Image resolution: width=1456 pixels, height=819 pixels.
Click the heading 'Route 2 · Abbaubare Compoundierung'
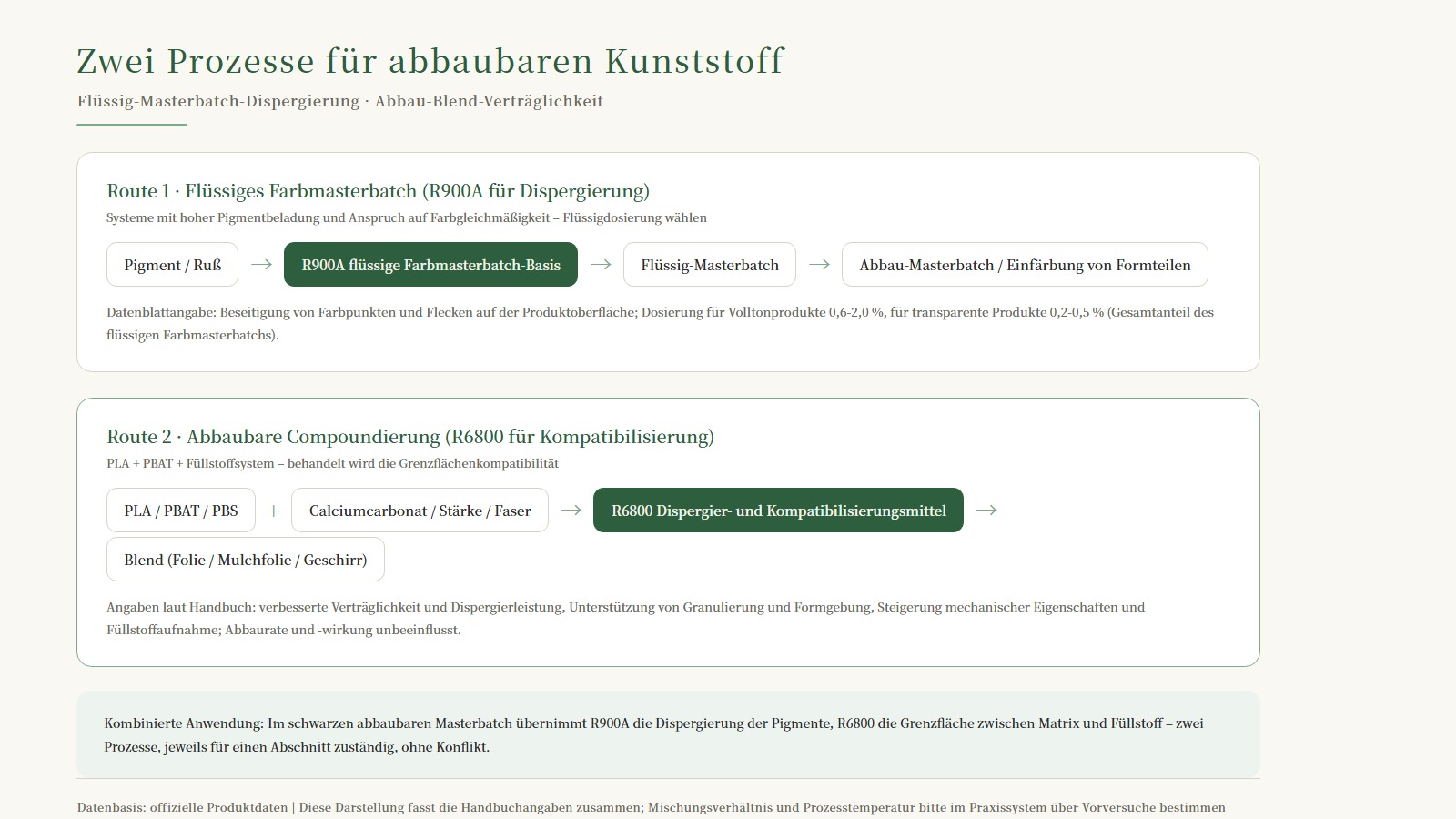coord(410,437)
